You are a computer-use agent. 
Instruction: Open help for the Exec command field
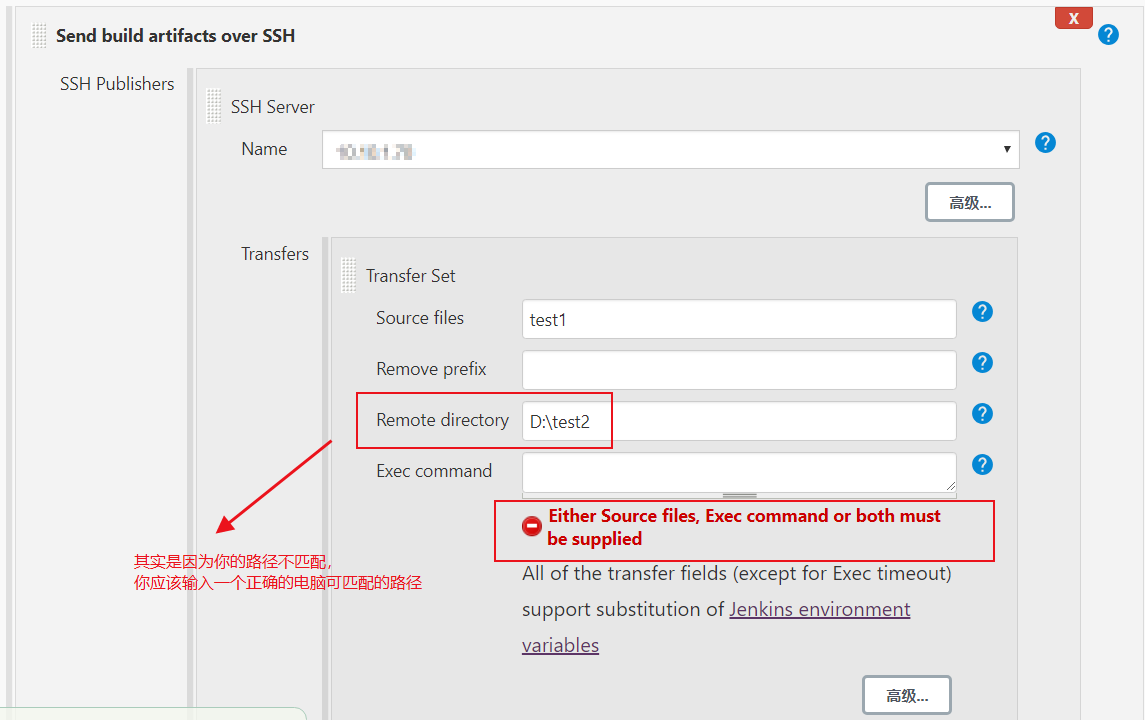point(982,464)
